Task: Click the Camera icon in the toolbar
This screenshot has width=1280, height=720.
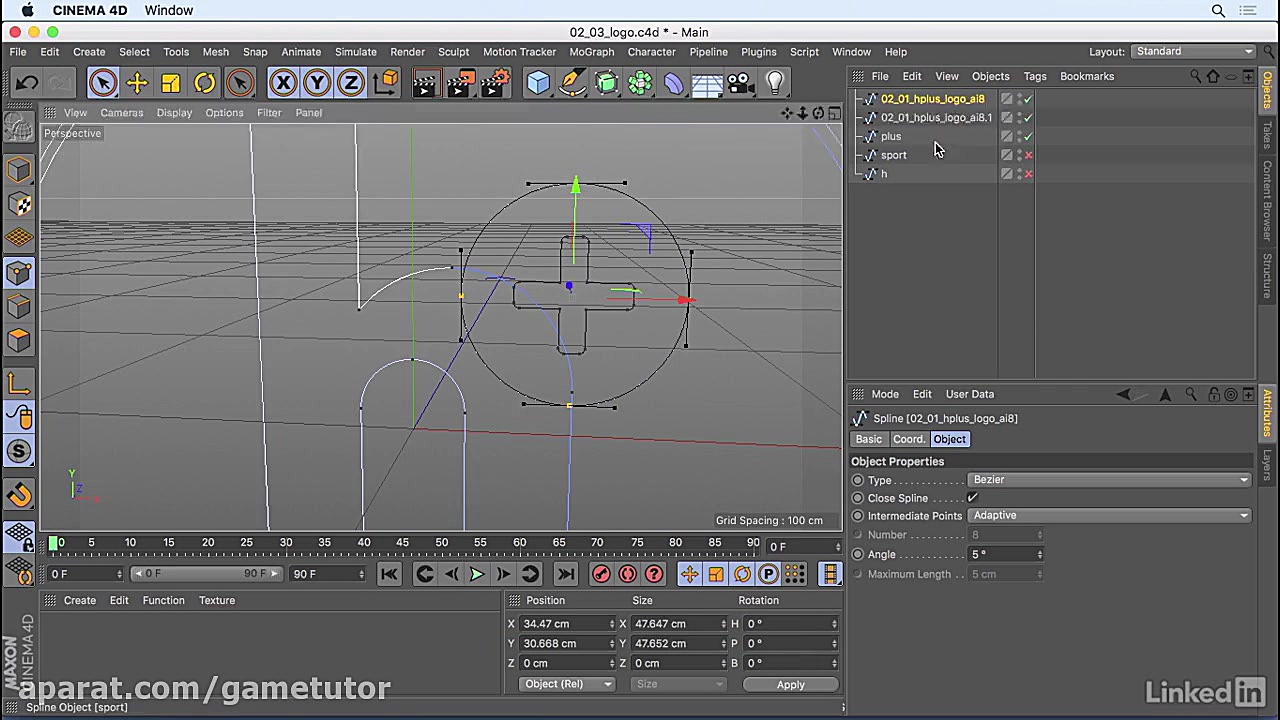Action: click(x=740, y=83)
